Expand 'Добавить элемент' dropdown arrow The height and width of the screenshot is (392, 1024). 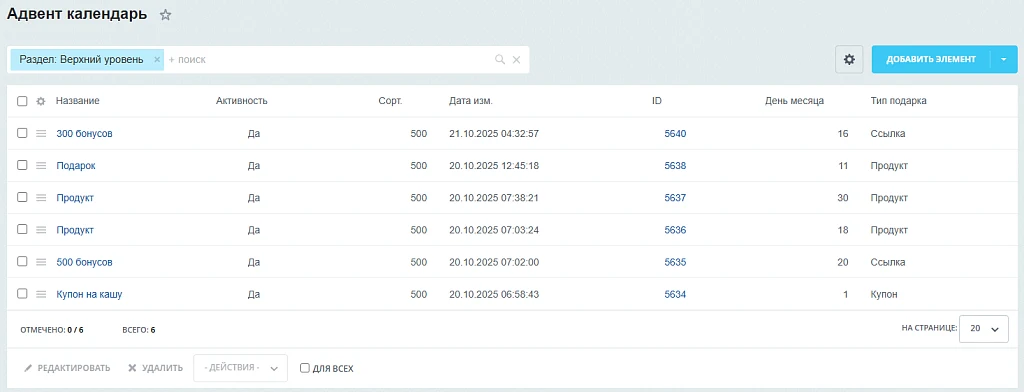pos(1004,59)
